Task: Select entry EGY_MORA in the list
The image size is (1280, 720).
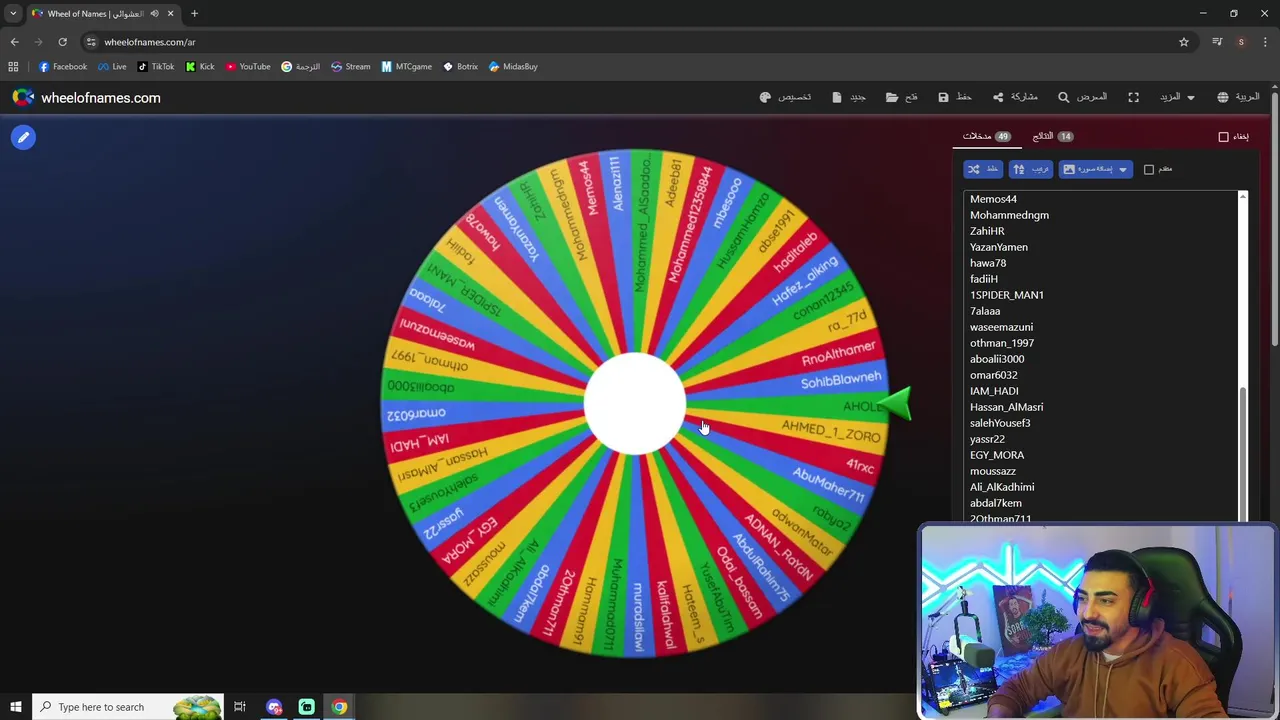Action: [997, 455]
